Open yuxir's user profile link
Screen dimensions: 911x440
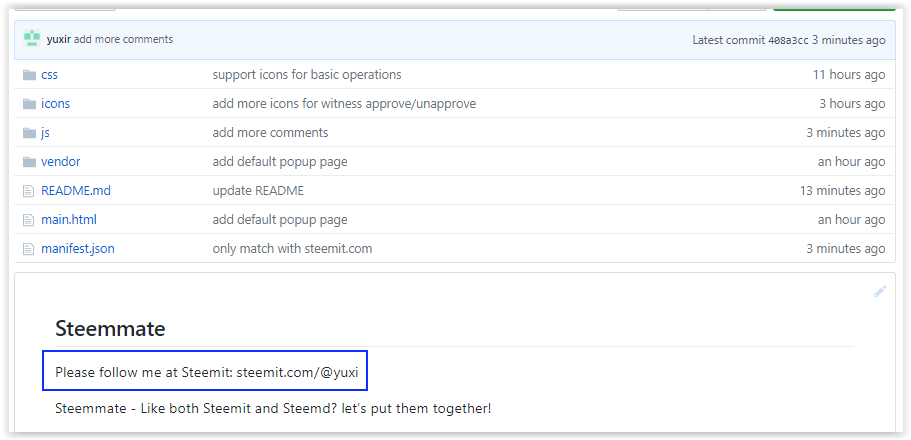(x=59, y=40)
